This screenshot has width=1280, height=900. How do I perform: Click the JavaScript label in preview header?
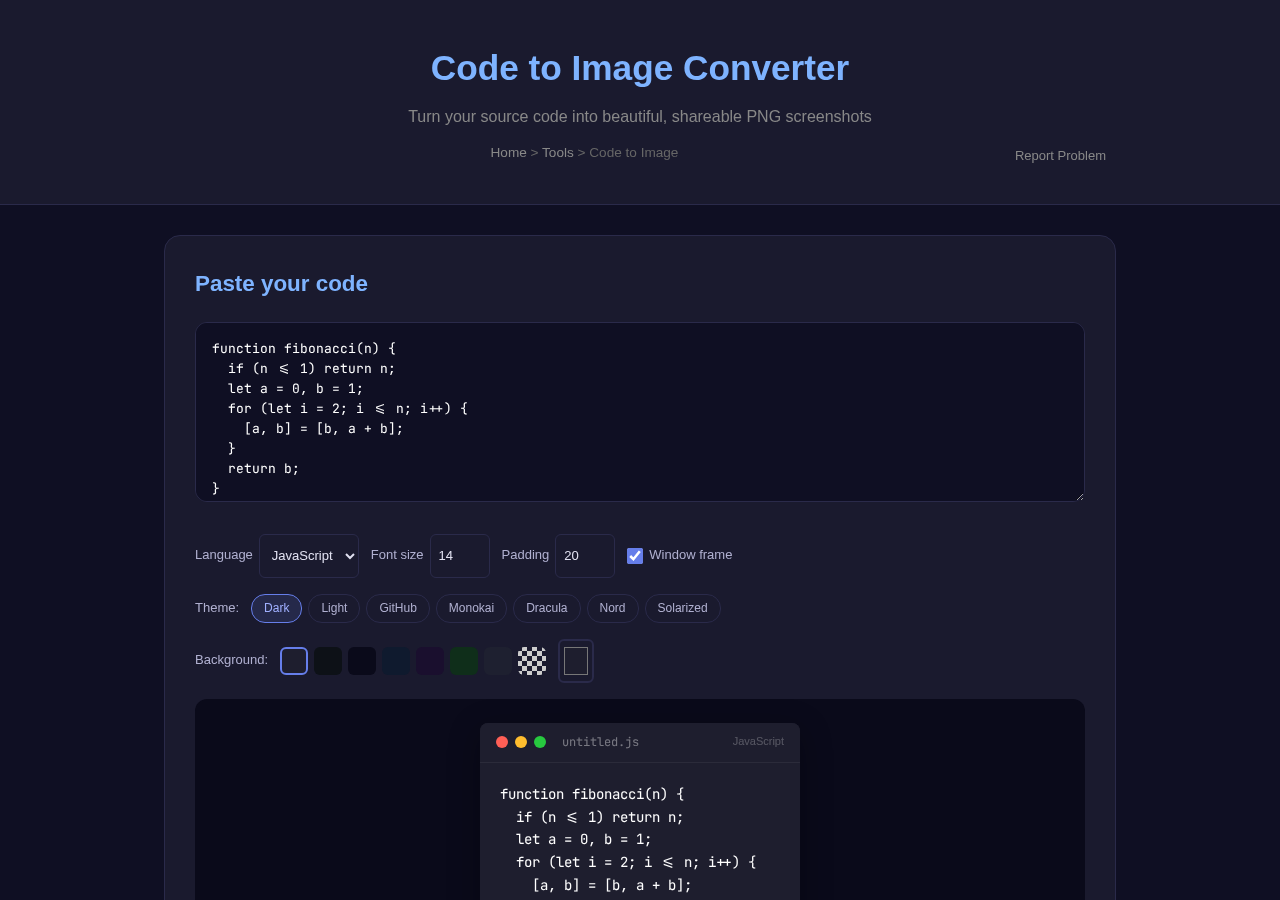(758, 741)
